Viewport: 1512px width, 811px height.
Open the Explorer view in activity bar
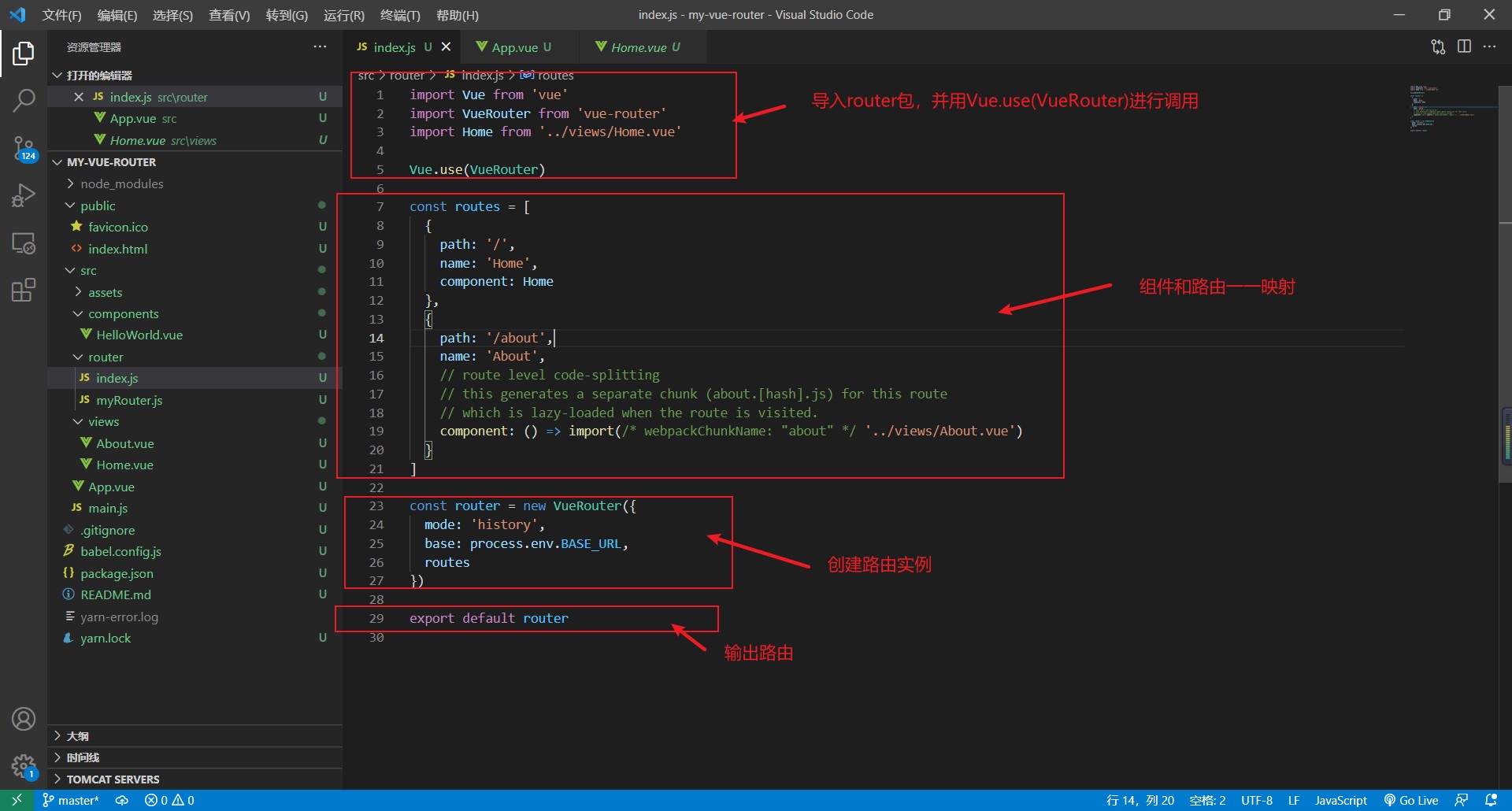coord(24,54)
